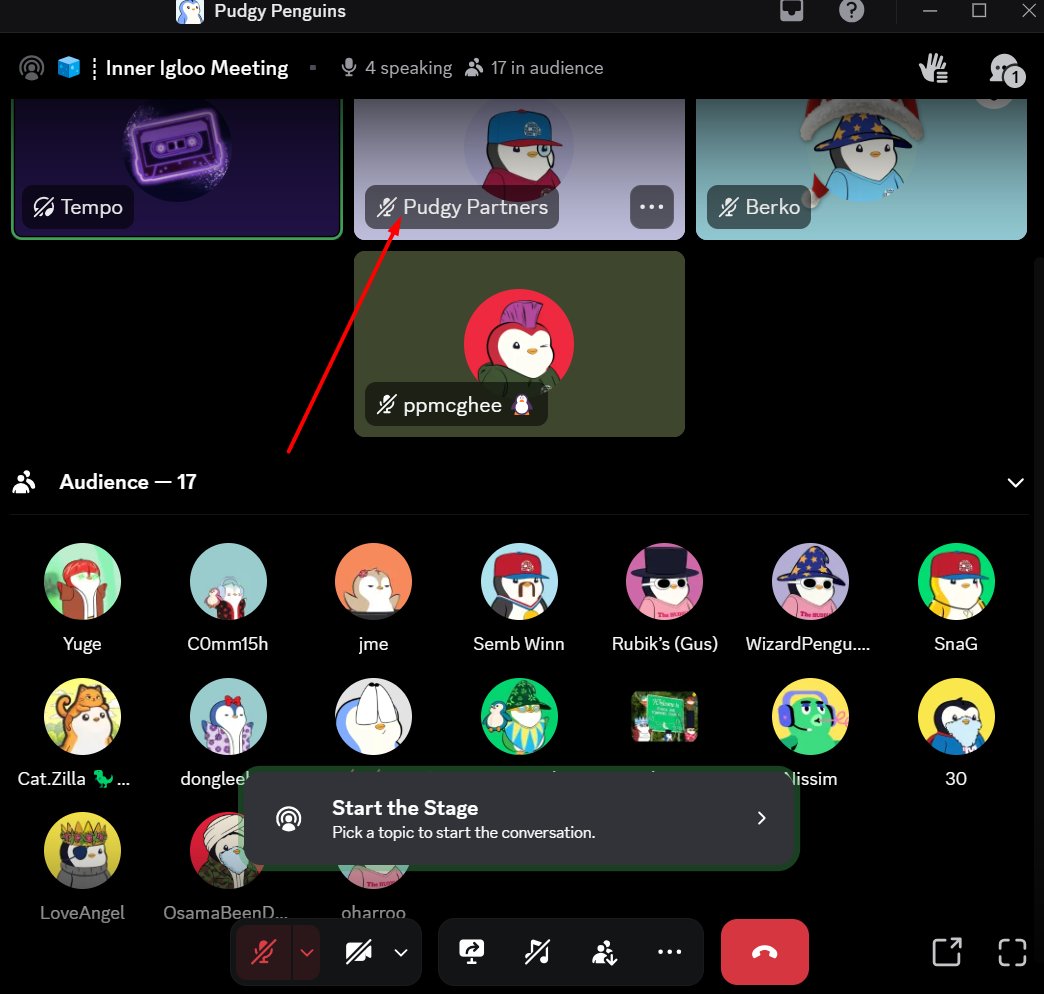Click WizardPengu audience avatar
1044x994 pixels.
[x=810, y=581]
